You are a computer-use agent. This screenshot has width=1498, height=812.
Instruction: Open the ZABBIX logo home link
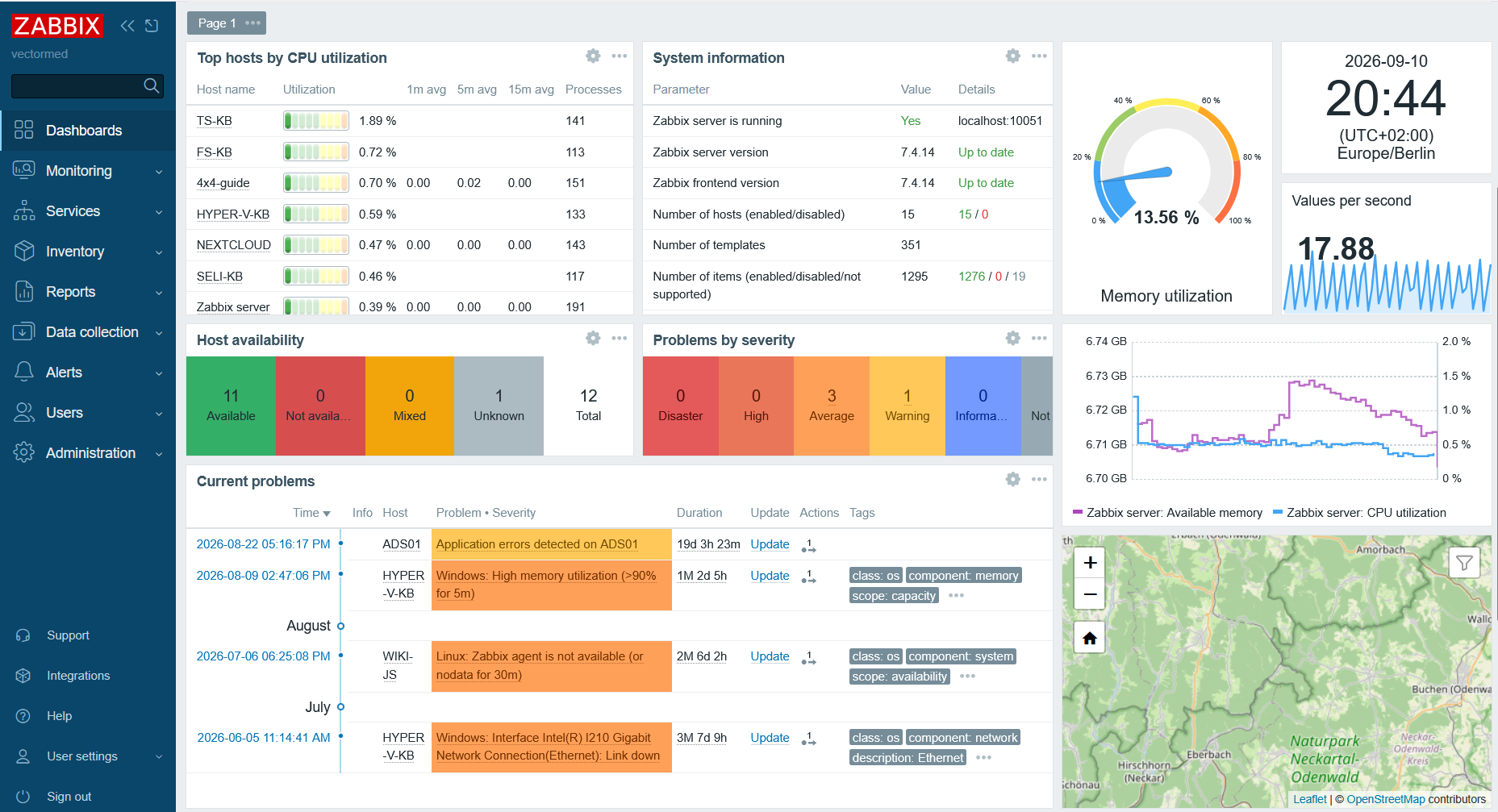pyautogui.click(x=56, y=26)
